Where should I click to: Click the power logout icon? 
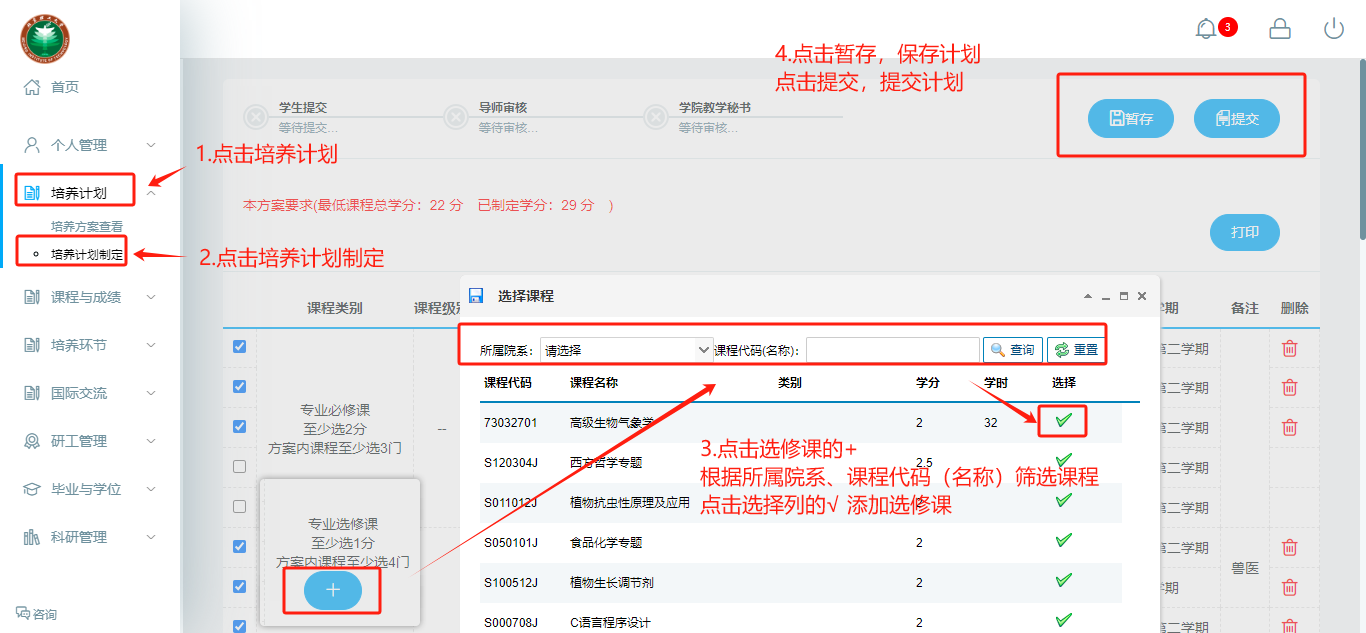coord(1334,29)
